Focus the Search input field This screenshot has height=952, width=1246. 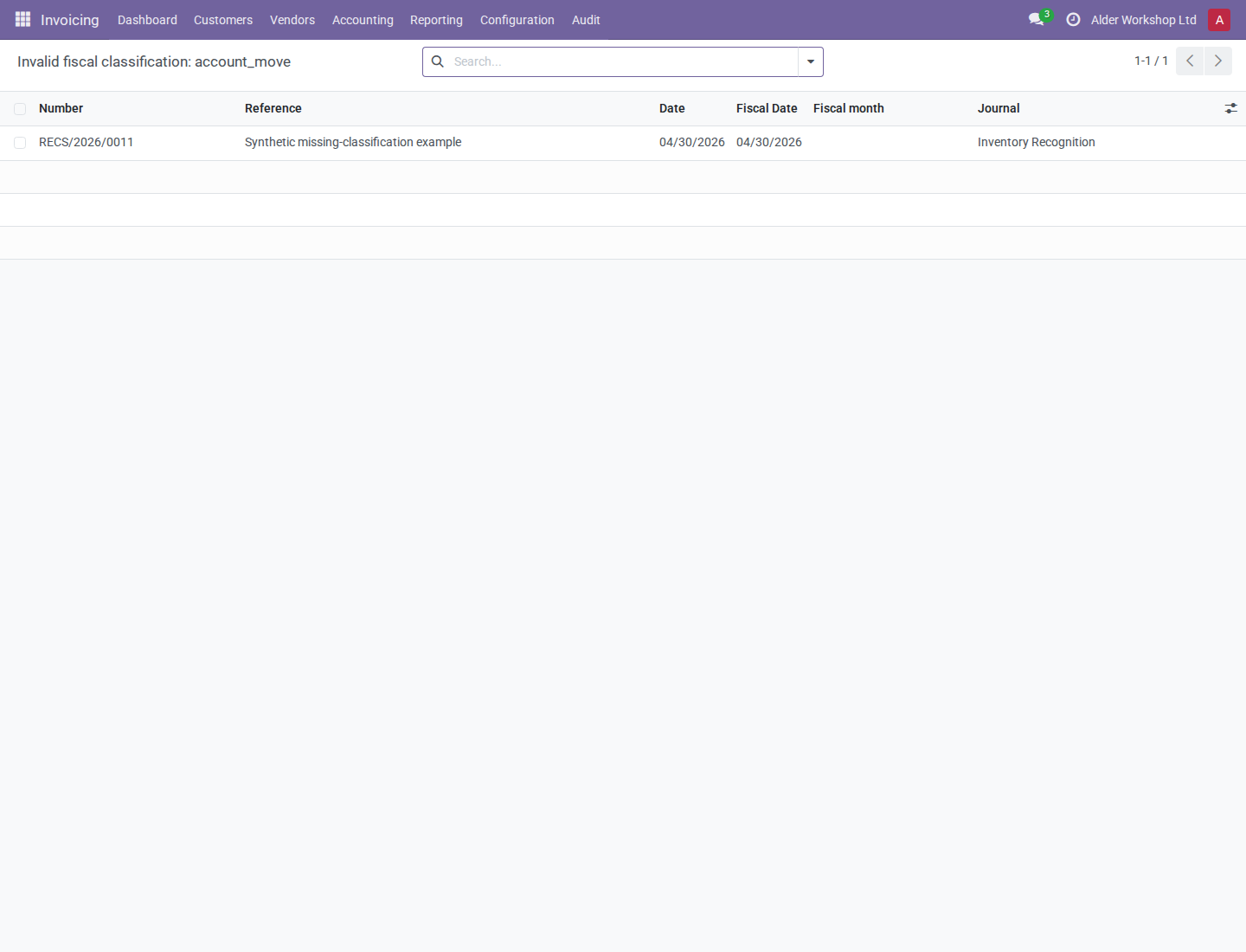tap(623, 61)
